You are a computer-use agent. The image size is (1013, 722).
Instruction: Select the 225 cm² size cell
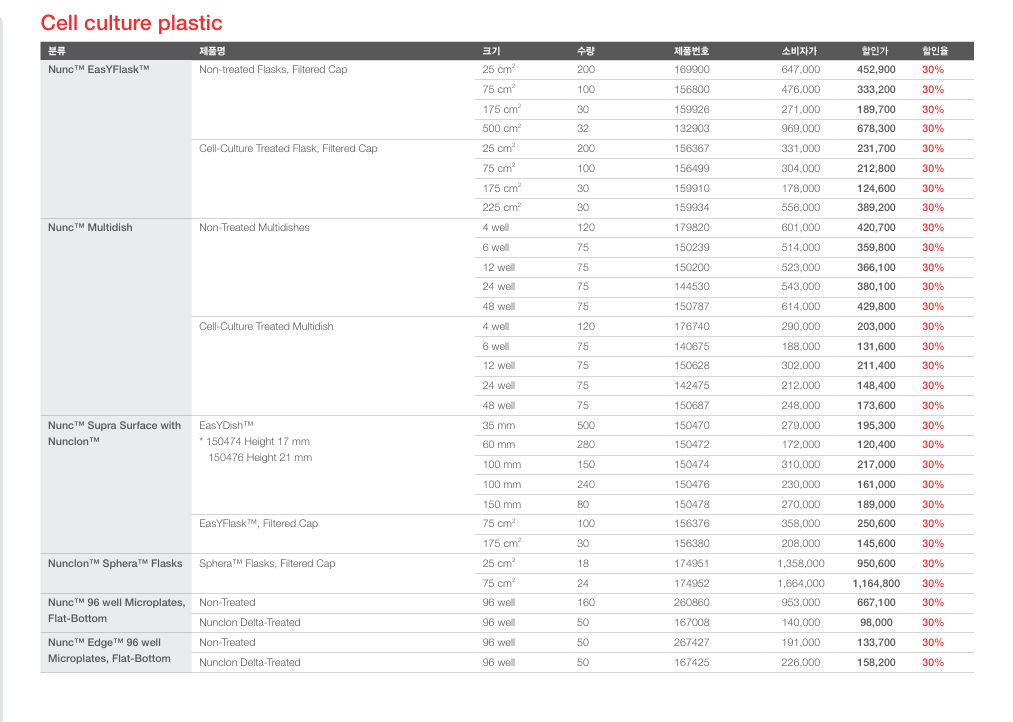[501, 208]
